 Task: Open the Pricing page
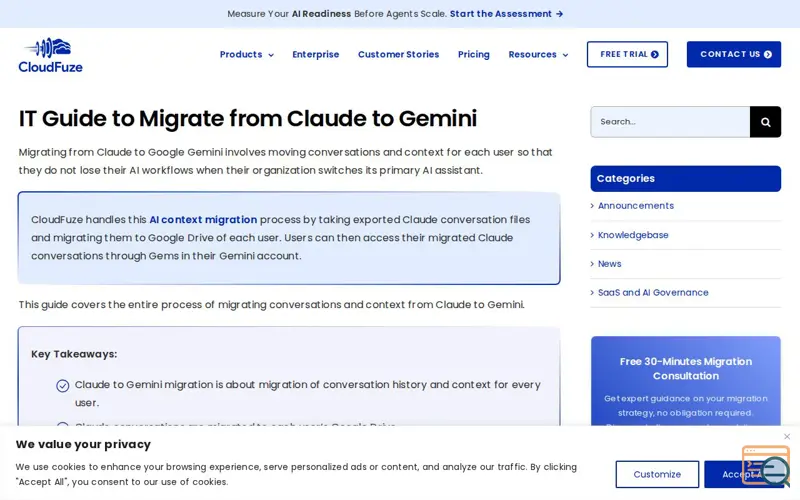tap(473, 55)
